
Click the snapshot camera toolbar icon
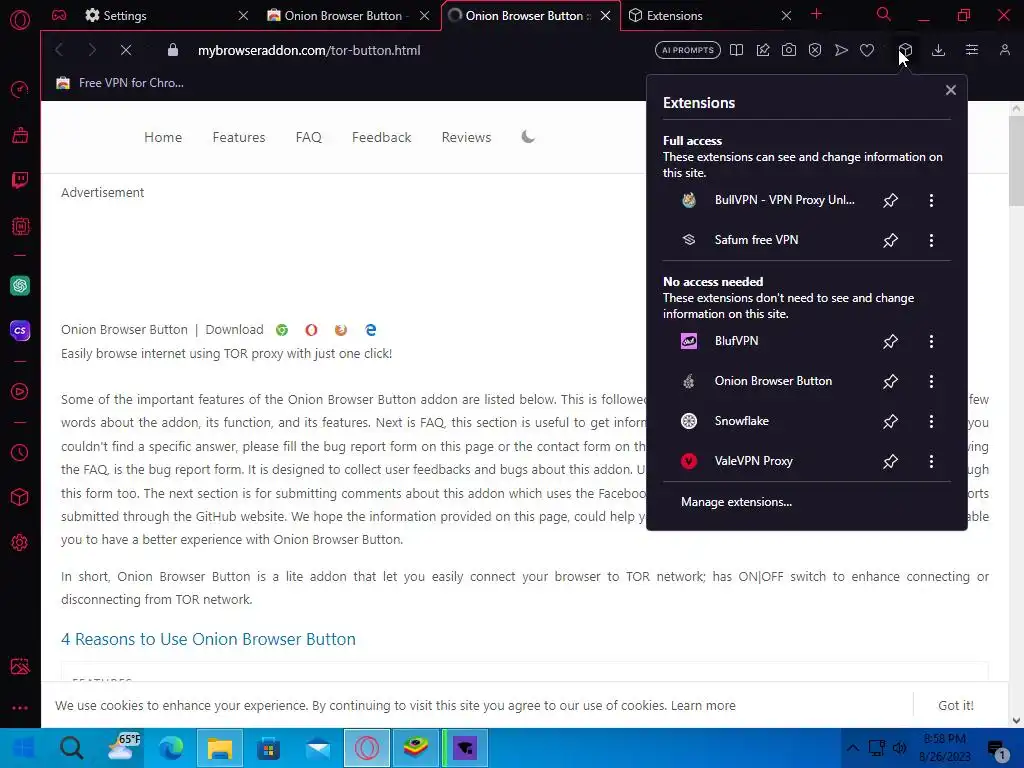(x=789, y=50)
